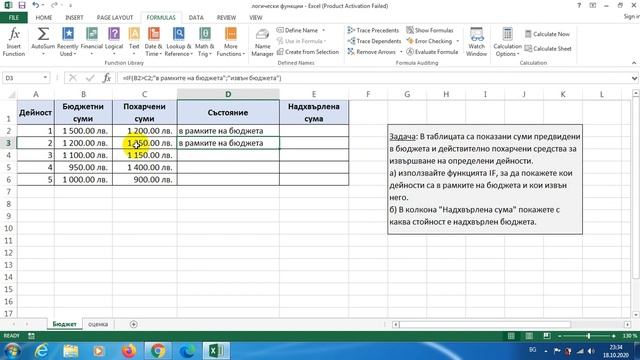This screenshot has width=640, height=360.
Task: Switch to Normal view in status bar
Action: click(x=511, y=336)
